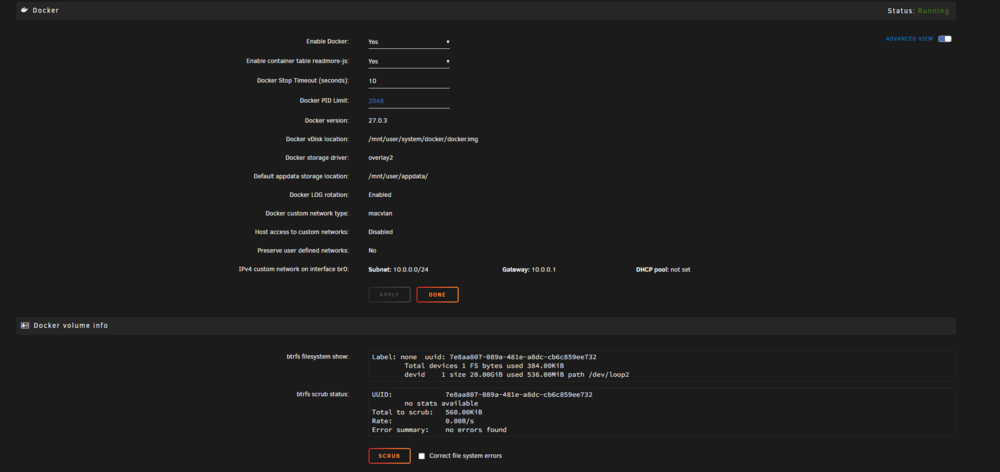Click the Advanced View label text
Screen dimensions: 1000x472
909,39
